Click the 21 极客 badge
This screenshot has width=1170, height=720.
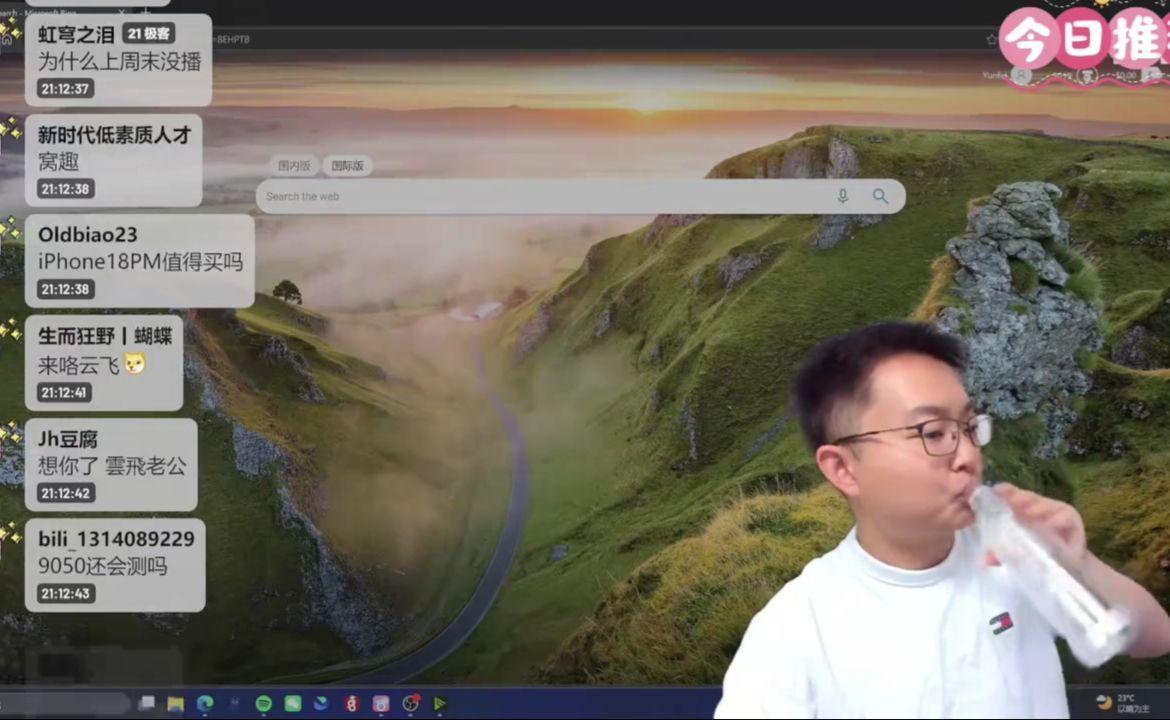(148, 34)
